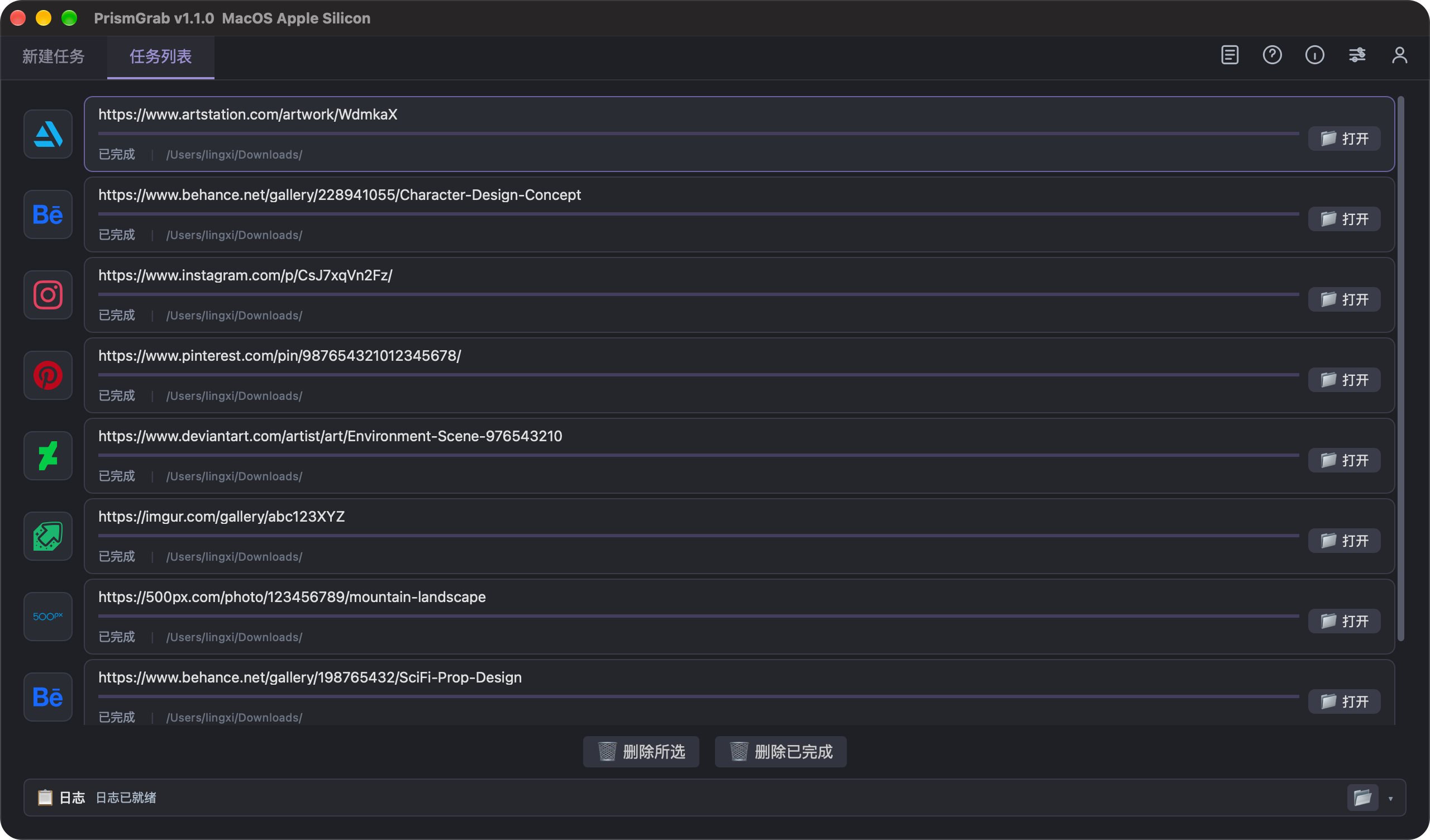This screenshot has width=1430, height=840.
Task: Select the deviantart Environment-Scene URL text
Action: pos(330,436)
